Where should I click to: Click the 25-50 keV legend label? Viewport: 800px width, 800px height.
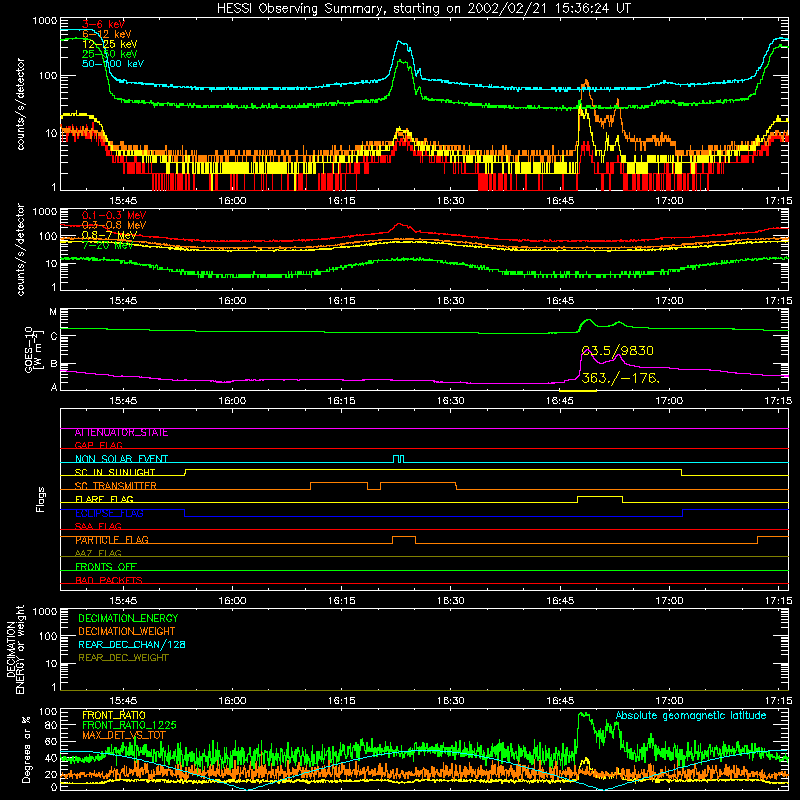pos(110,54)
